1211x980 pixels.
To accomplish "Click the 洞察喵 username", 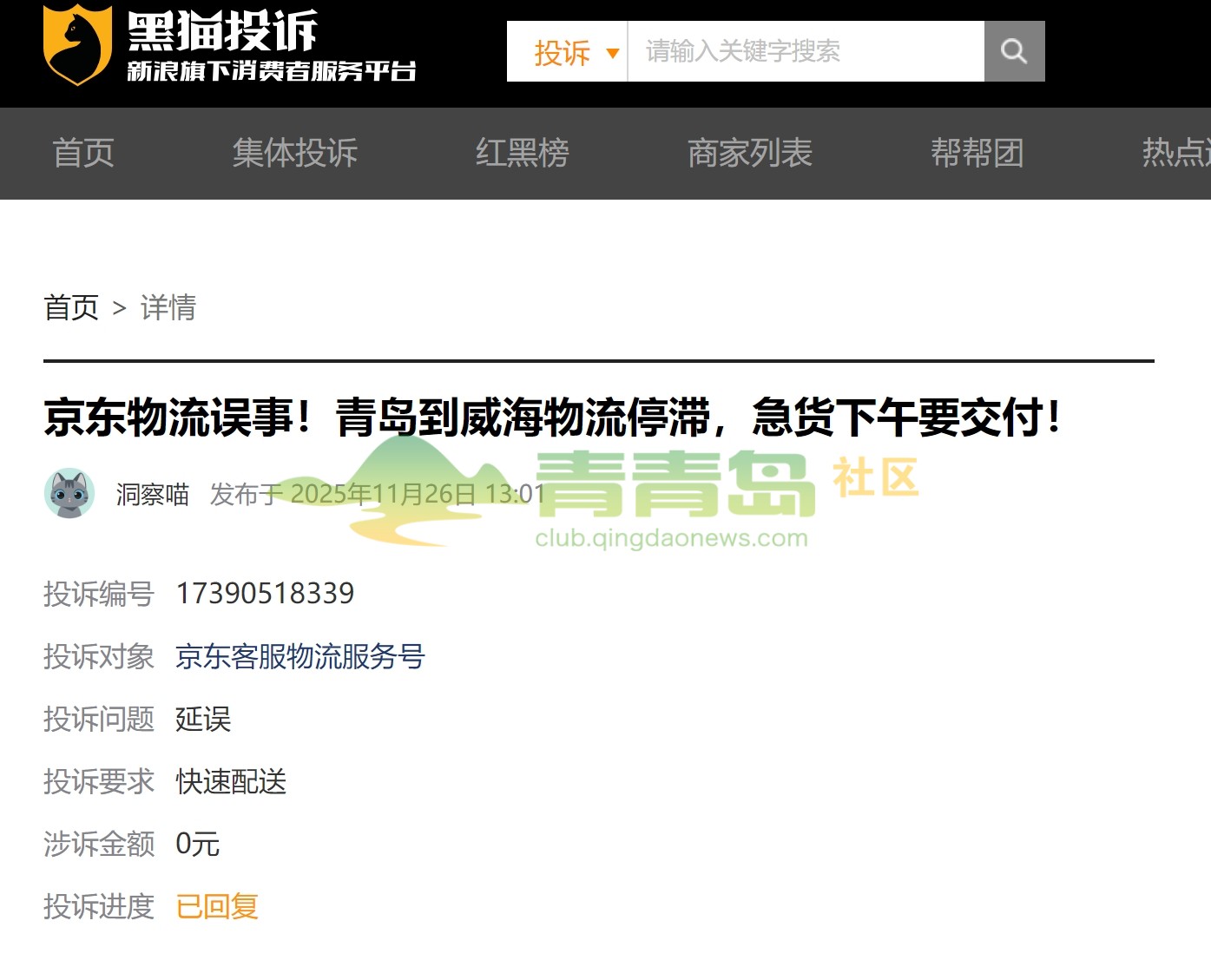I will tap(153, 494).
